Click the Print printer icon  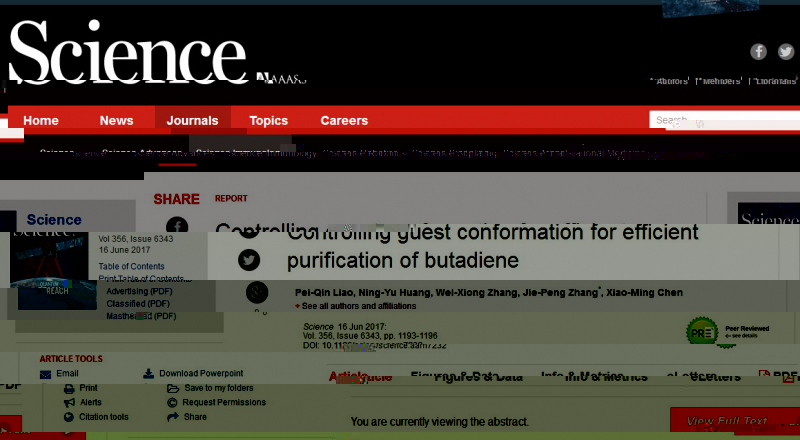click(x=69, y=388)
